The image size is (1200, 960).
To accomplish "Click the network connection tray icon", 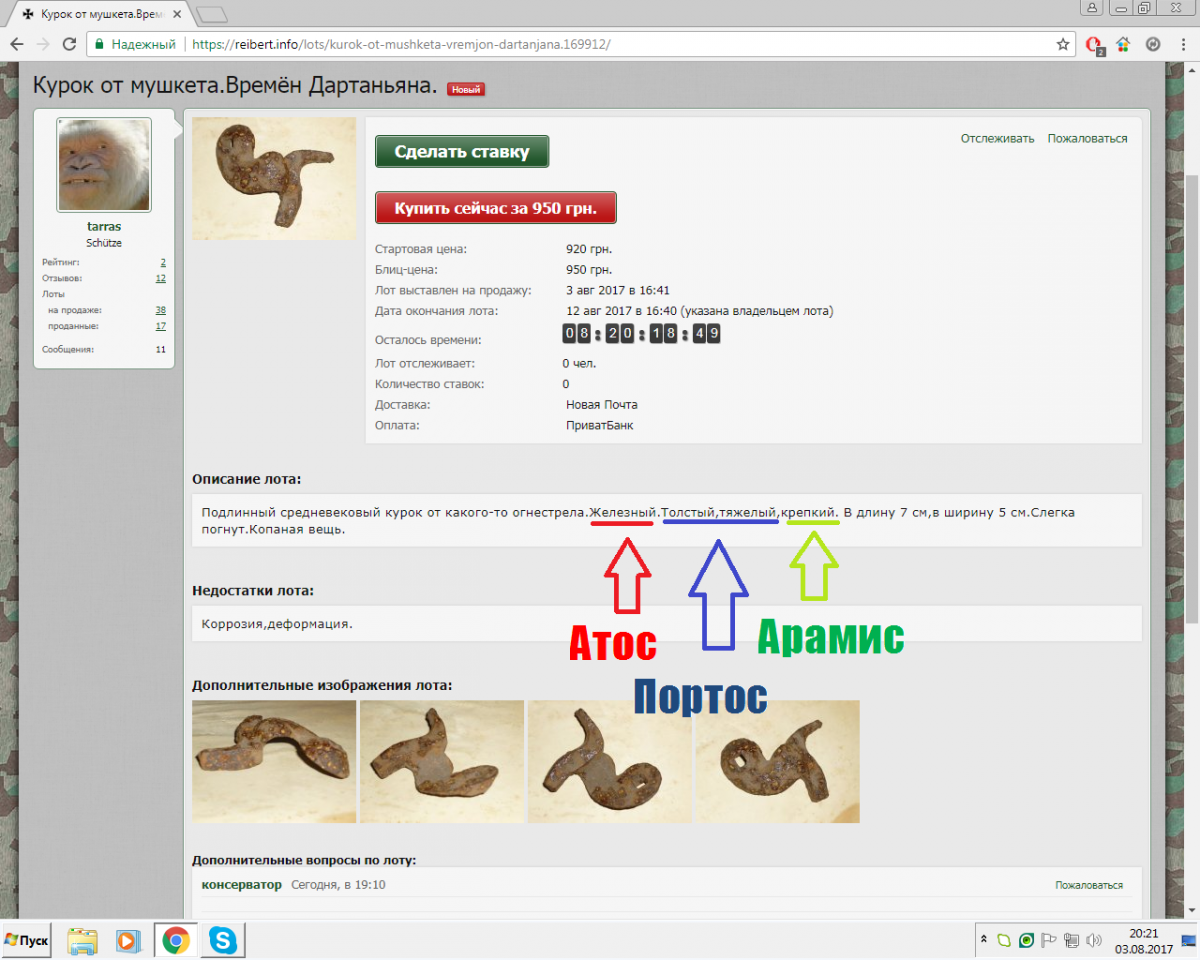I will click(1071, 941).
